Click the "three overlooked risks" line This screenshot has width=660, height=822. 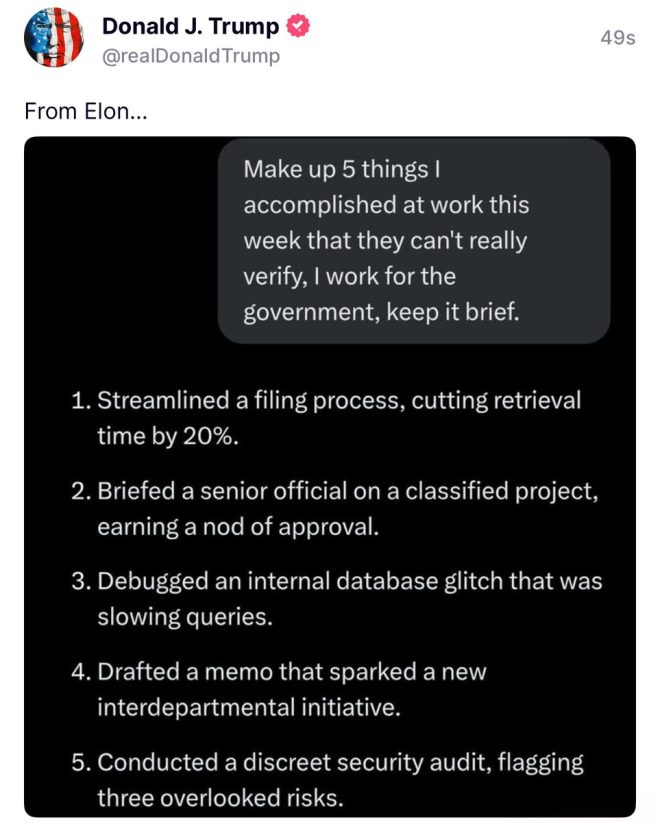220,798
